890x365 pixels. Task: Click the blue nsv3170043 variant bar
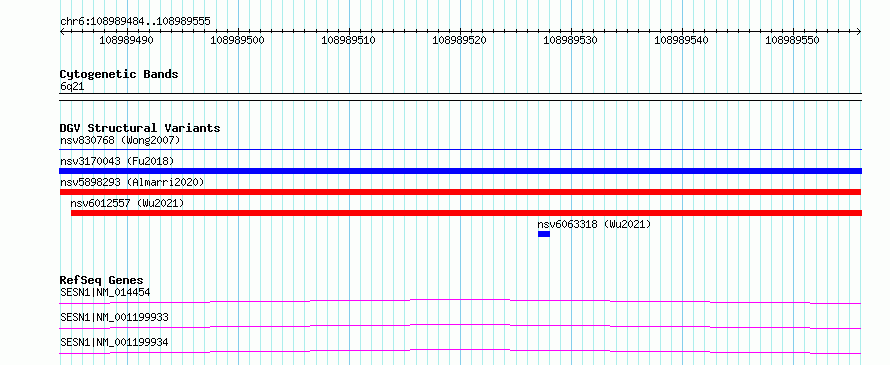(x=460, y=171)
